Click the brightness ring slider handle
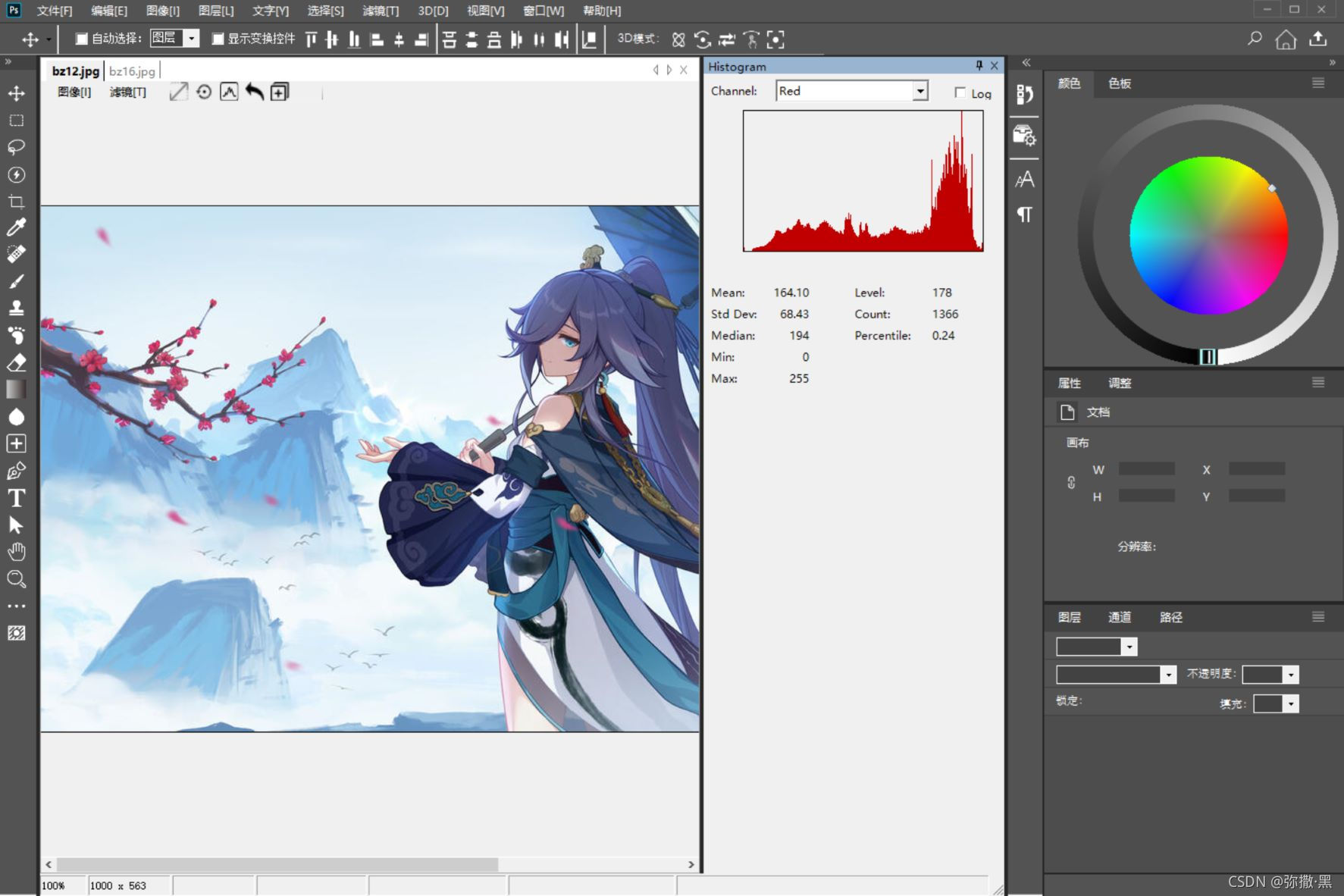The height and width of the screenshot is (896, 1344). (x=1208, y=356)
